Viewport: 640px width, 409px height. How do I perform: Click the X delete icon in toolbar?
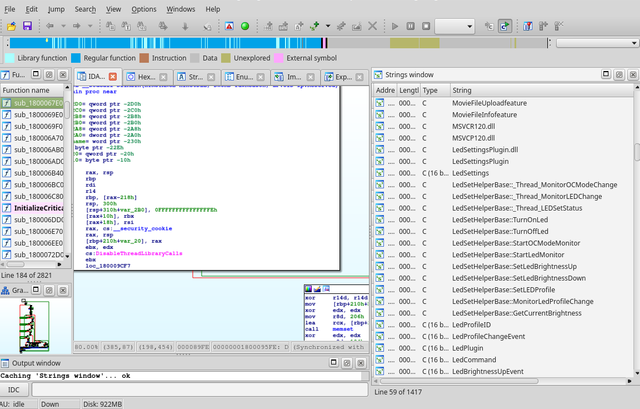[373, 25]
